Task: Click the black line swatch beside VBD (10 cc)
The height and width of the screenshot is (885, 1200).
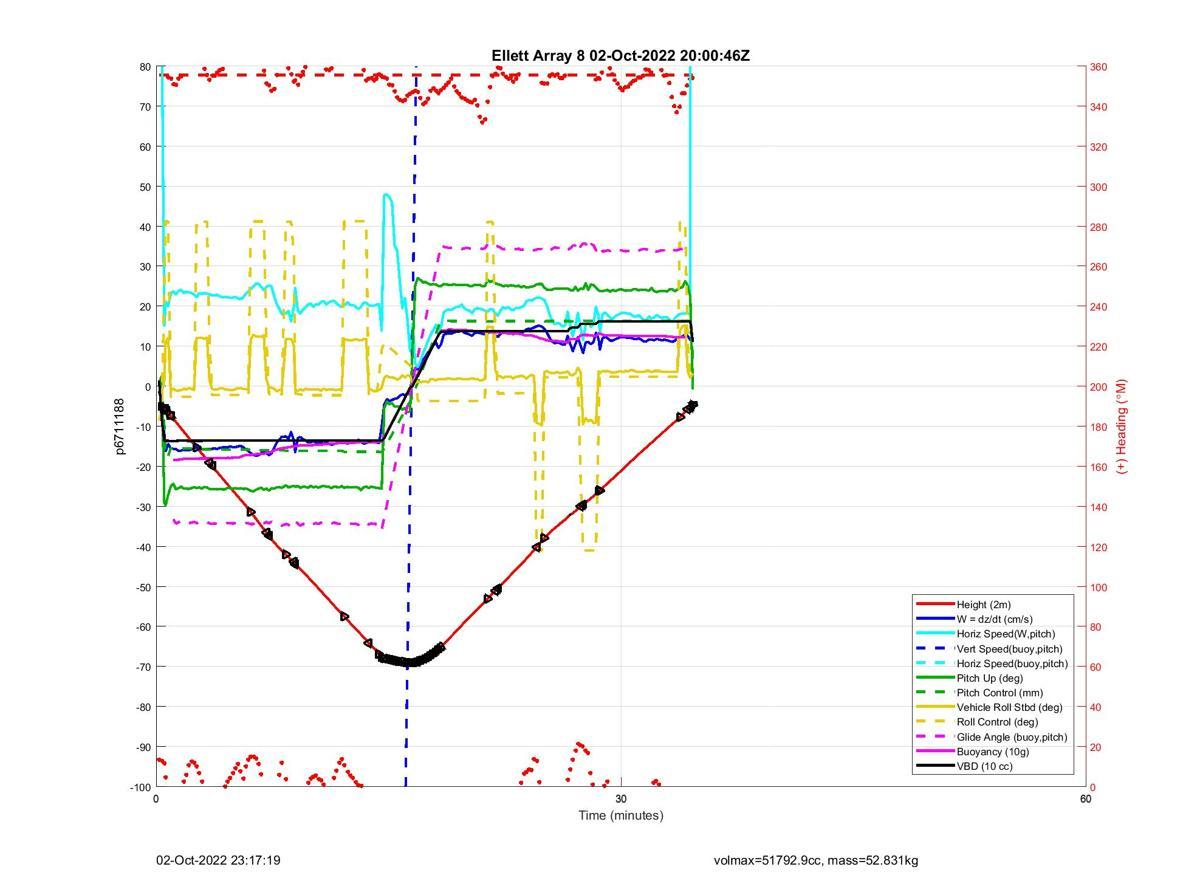Action: coord(935,766)
